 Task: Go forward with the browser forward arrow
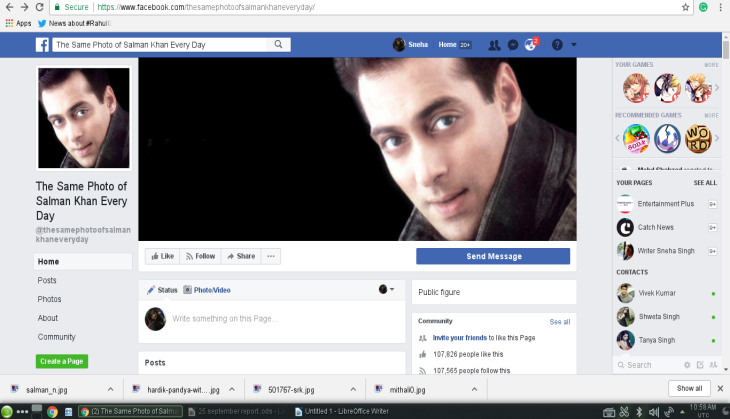coord(25,7)
